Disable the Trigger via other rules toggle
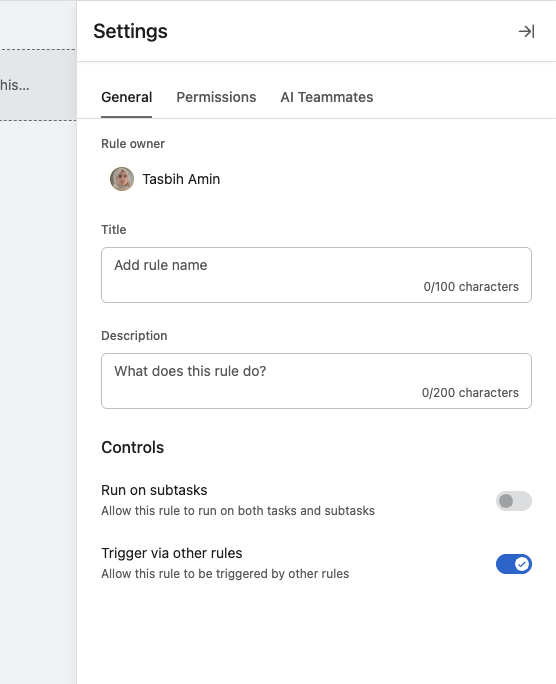This screenshot has height=684, width=556. 513,564
